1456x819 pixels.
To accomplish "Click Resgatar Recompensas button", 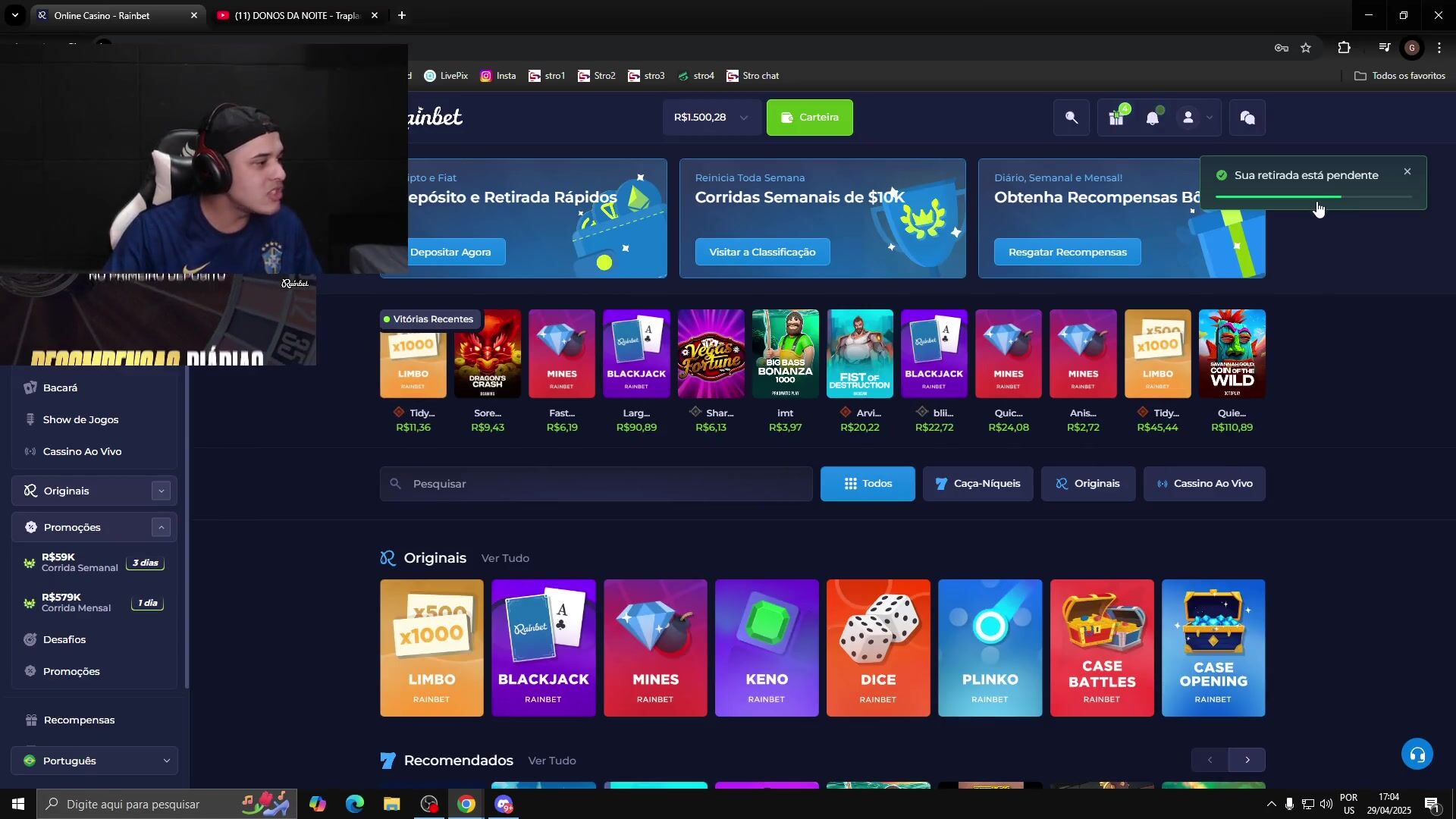I will pyautogui.click(x=1067, y=252).
